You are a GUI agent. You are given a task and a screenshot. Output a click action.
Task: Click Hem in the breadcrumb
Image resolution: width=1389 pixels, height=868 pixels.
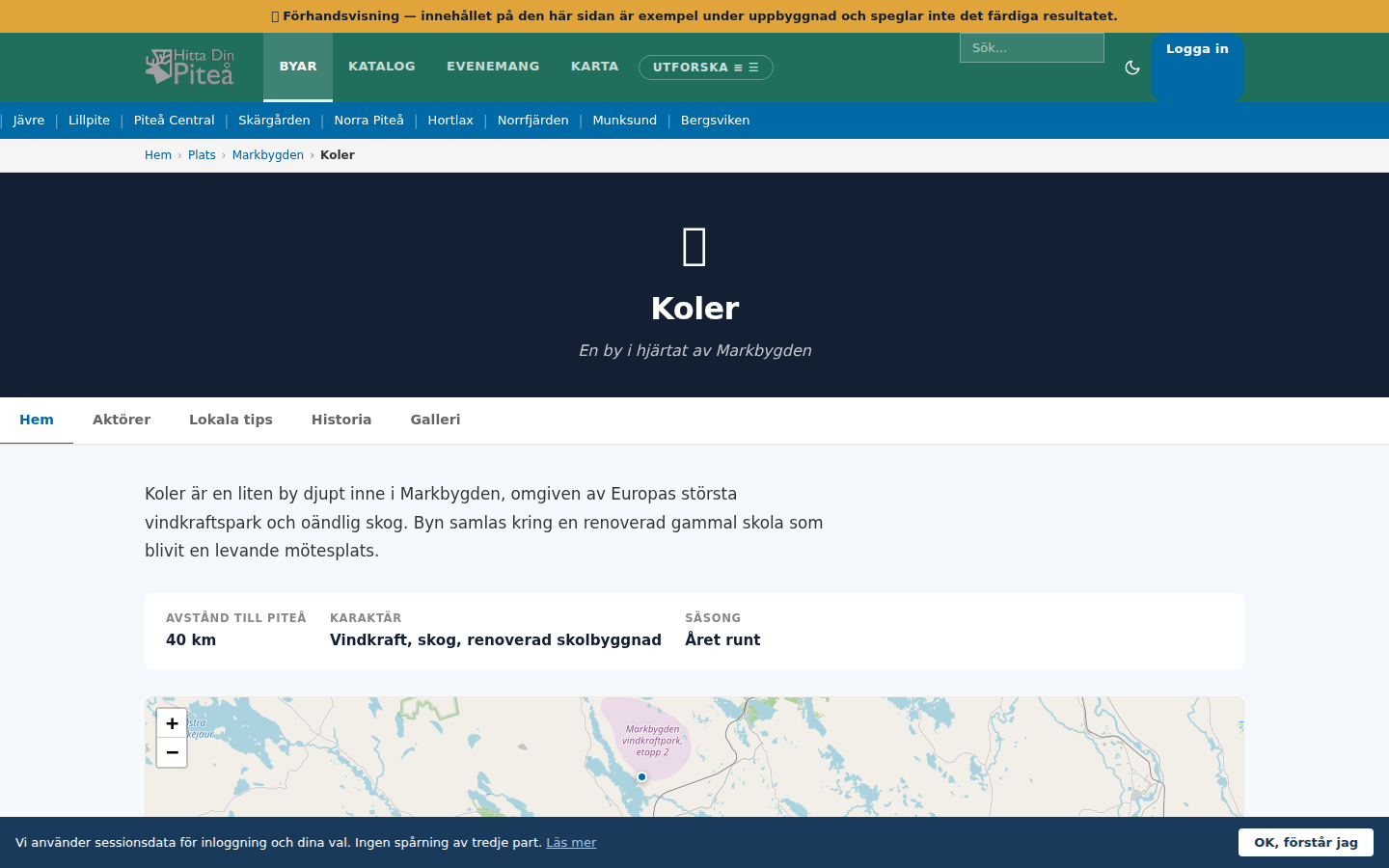[x=158, y=155]
